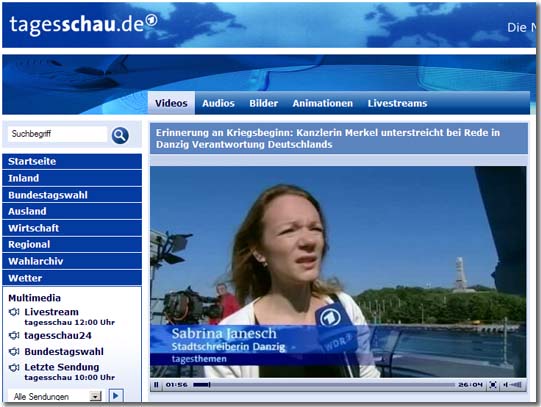Click the volume speaker icon in player
541x407 pixels.
pyautogui.click(x=505, y=384)
